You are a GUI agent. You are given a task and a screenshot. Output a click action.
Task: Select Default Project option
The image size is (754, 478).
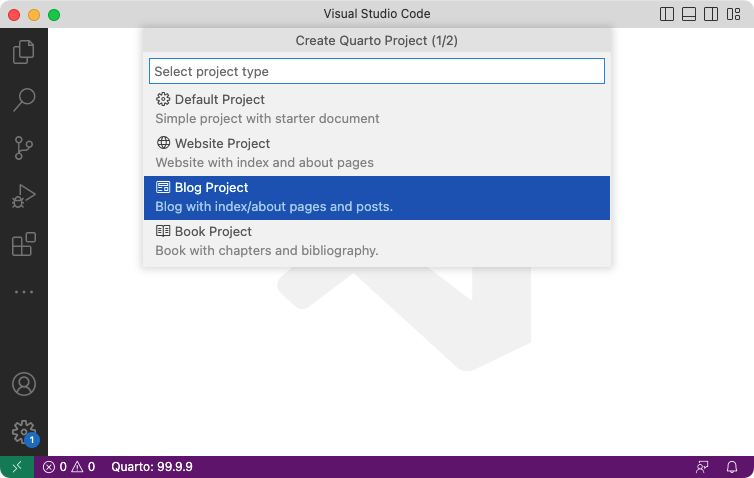pos(377,109)
